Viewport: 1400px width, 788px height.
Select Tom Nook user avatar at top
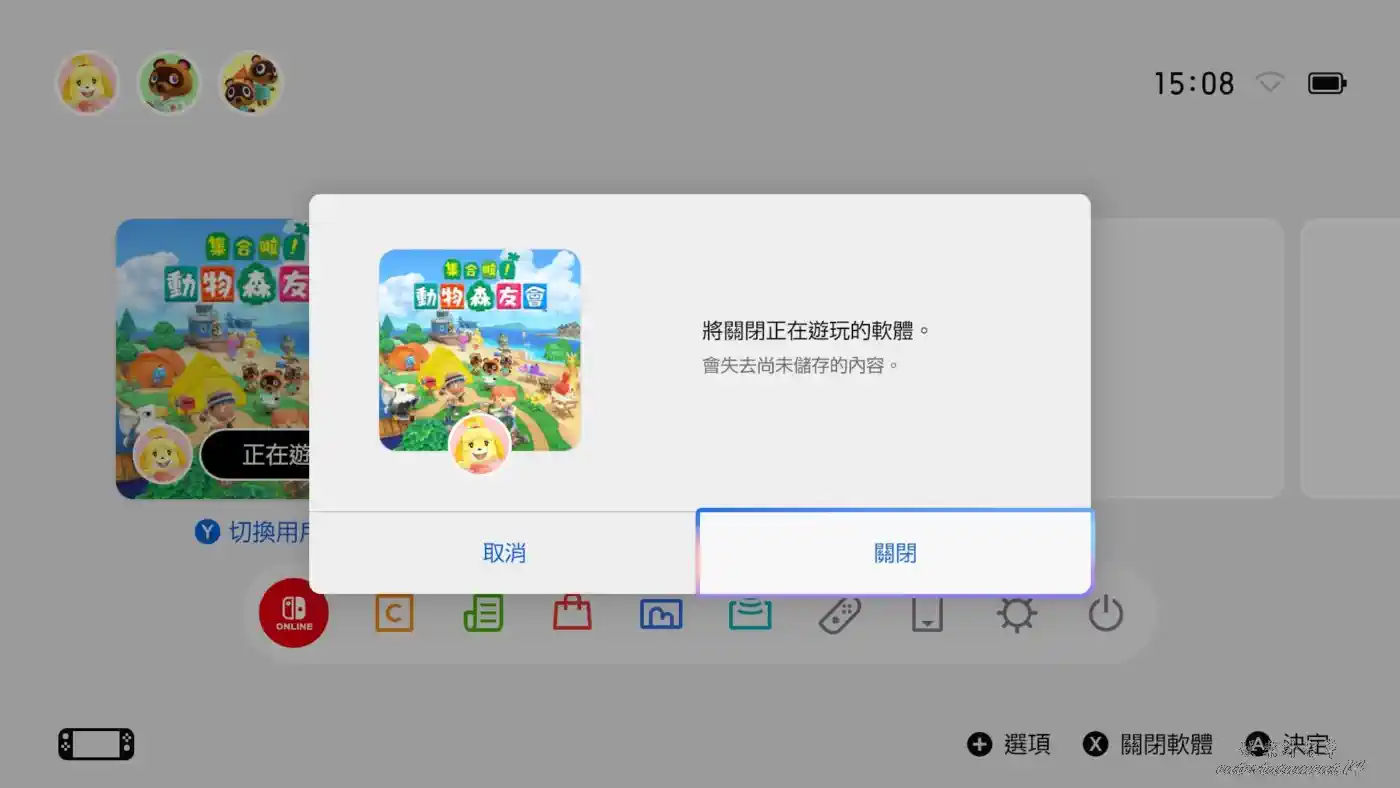pyautogui.click(x=169, y=83)
